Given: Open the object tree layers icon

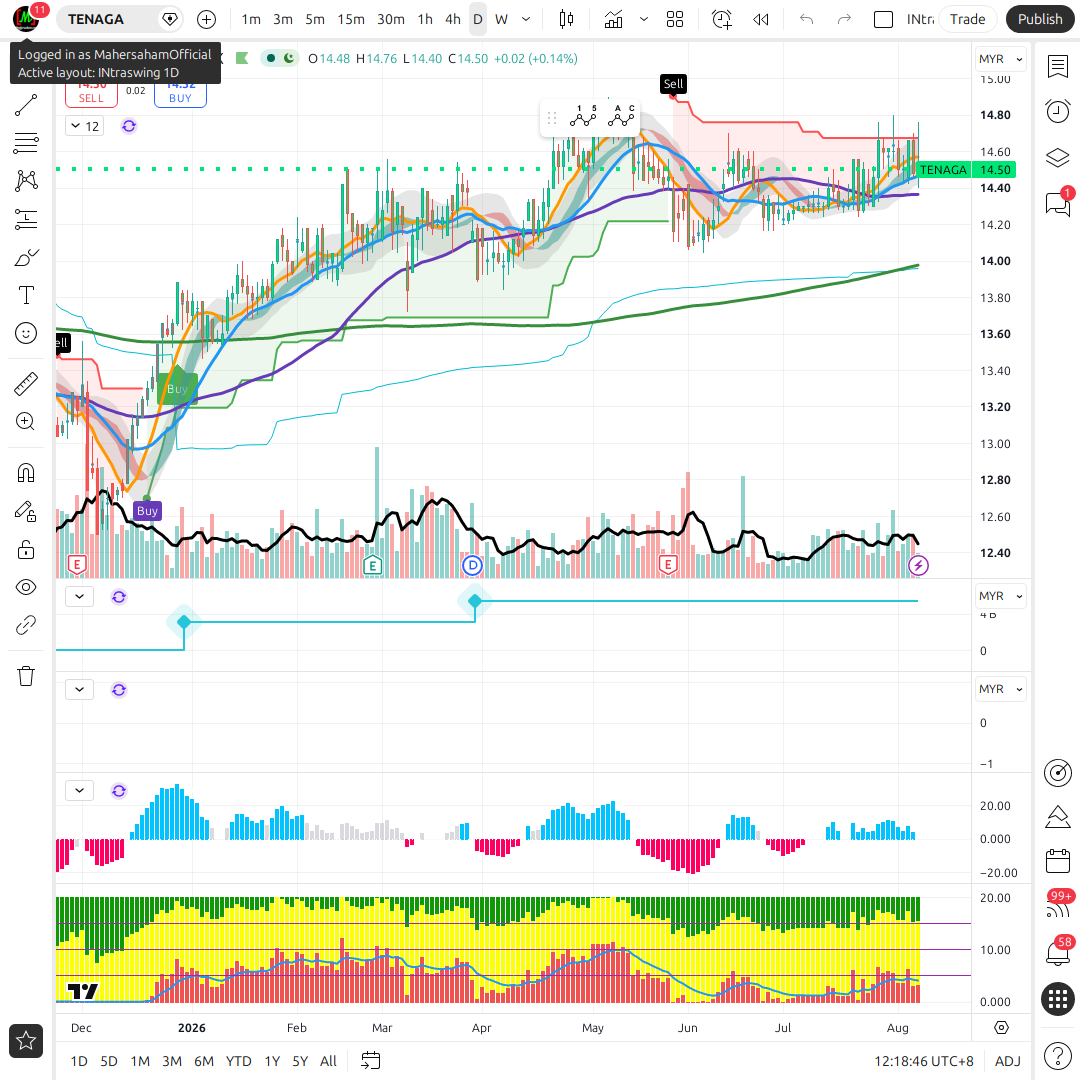Looking at the screenshot, I should point(1058,158).
